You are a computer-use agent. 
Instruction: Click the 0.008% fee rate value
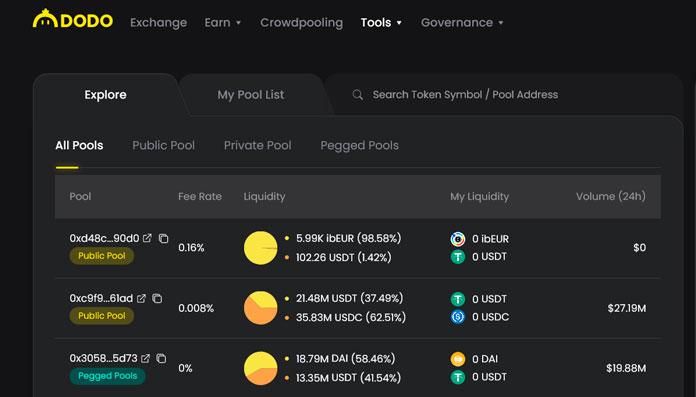pyautogui.click(x=196, y=308)
